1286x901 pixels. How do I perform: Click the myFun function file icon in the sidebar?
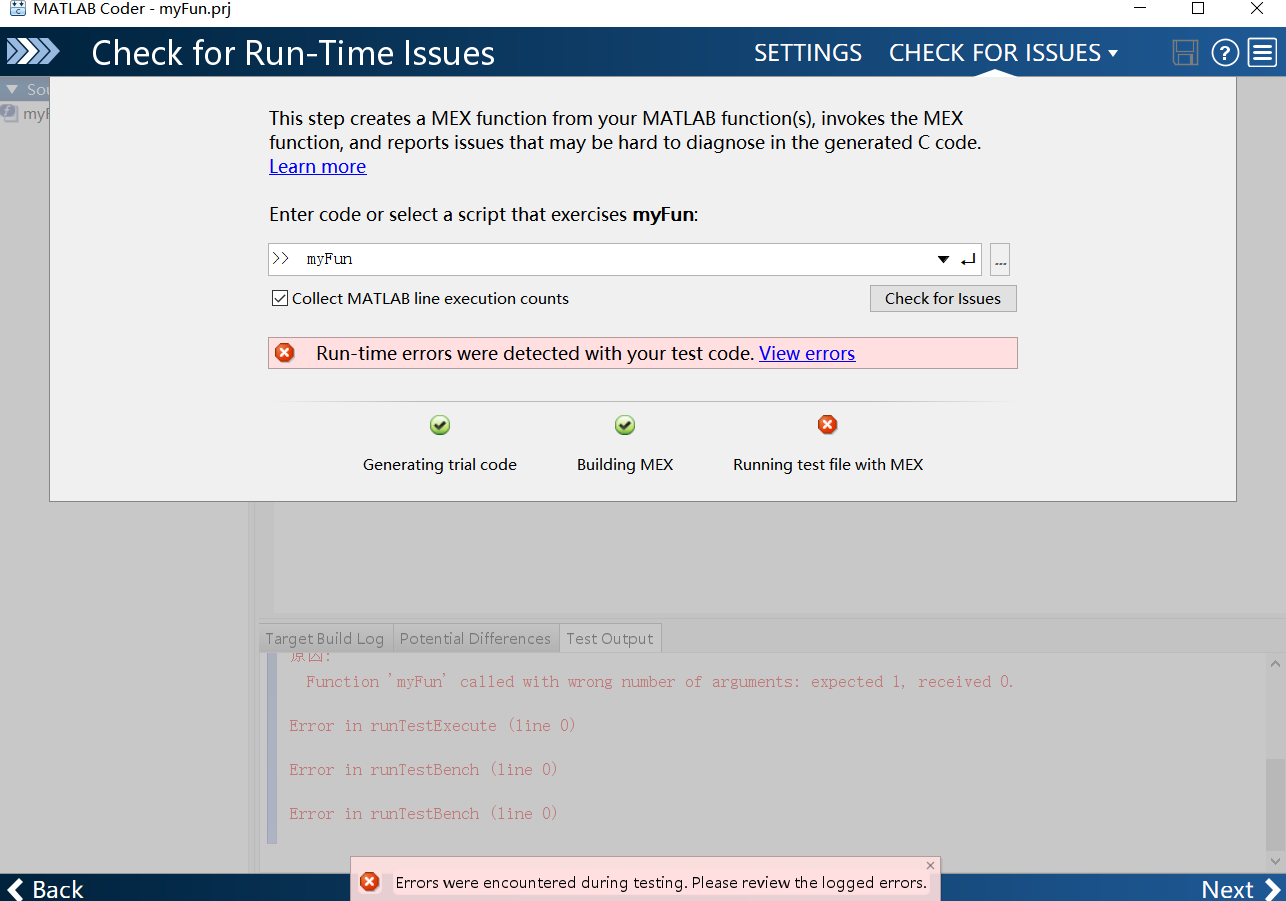pos(9,113)
